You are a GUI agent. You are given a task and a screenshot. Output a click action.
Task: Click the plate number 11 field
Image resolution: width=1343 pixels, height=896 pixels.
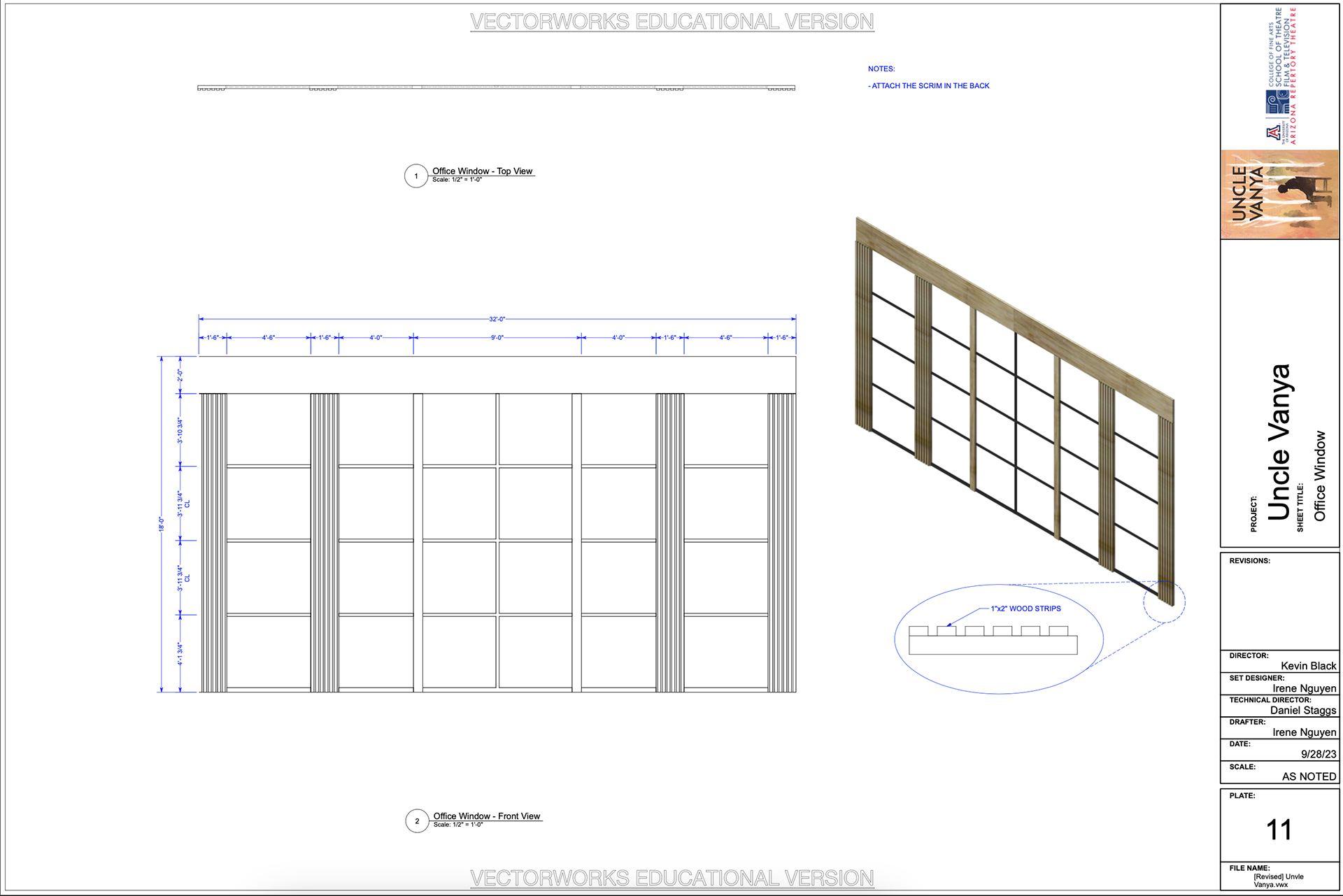[x=1279, y=830]
